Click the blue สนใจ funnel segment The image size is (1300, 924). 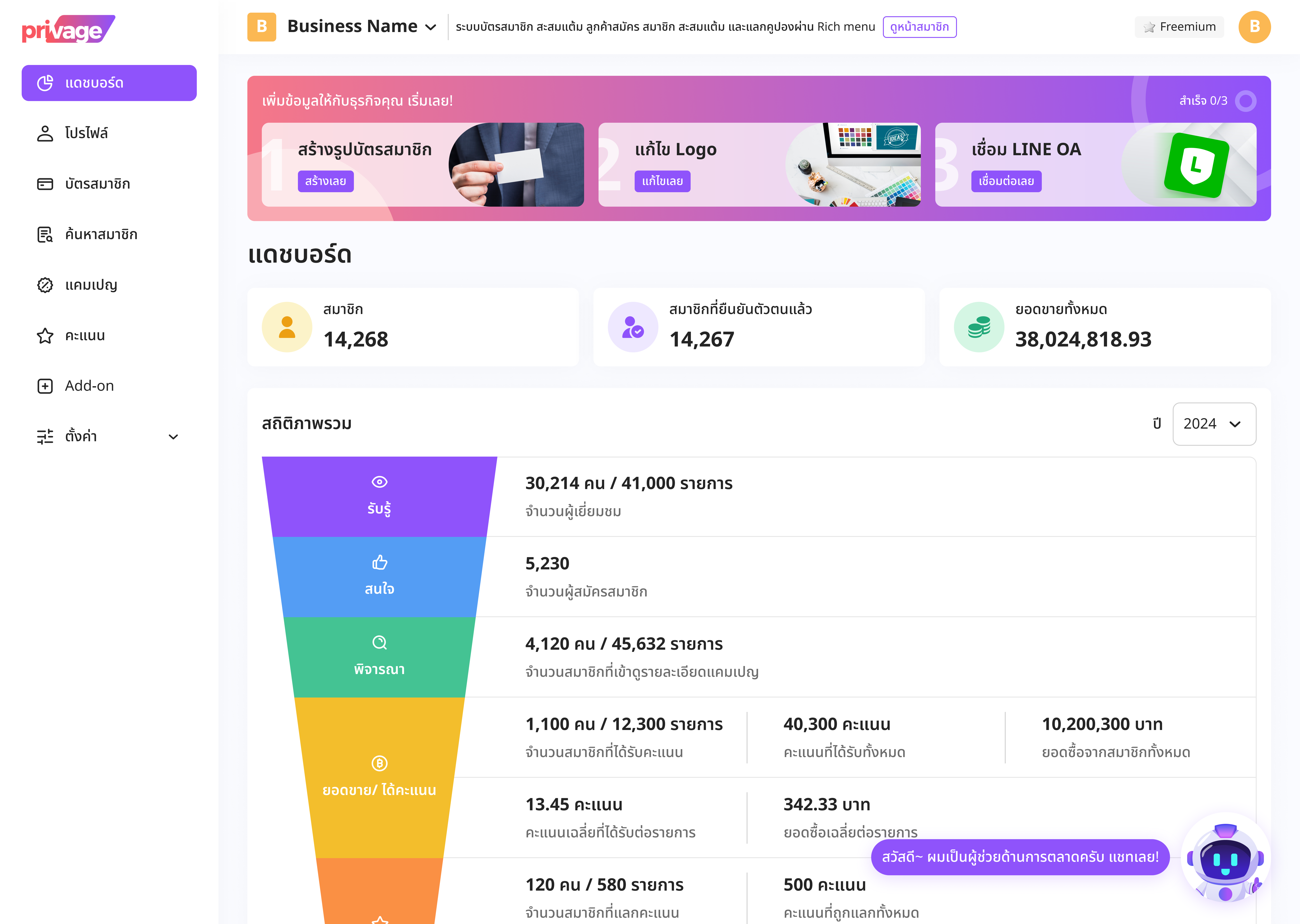click(380, 577)
